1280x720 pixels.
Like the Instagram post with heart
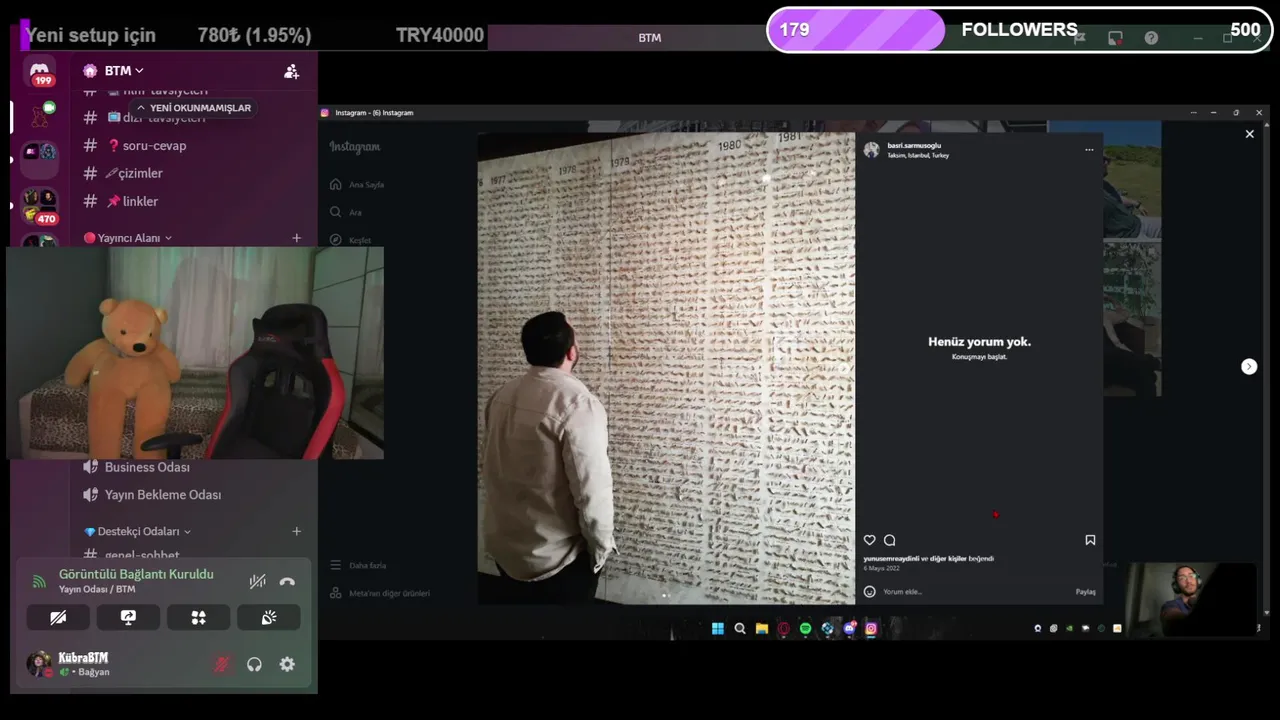pos(869,540)
